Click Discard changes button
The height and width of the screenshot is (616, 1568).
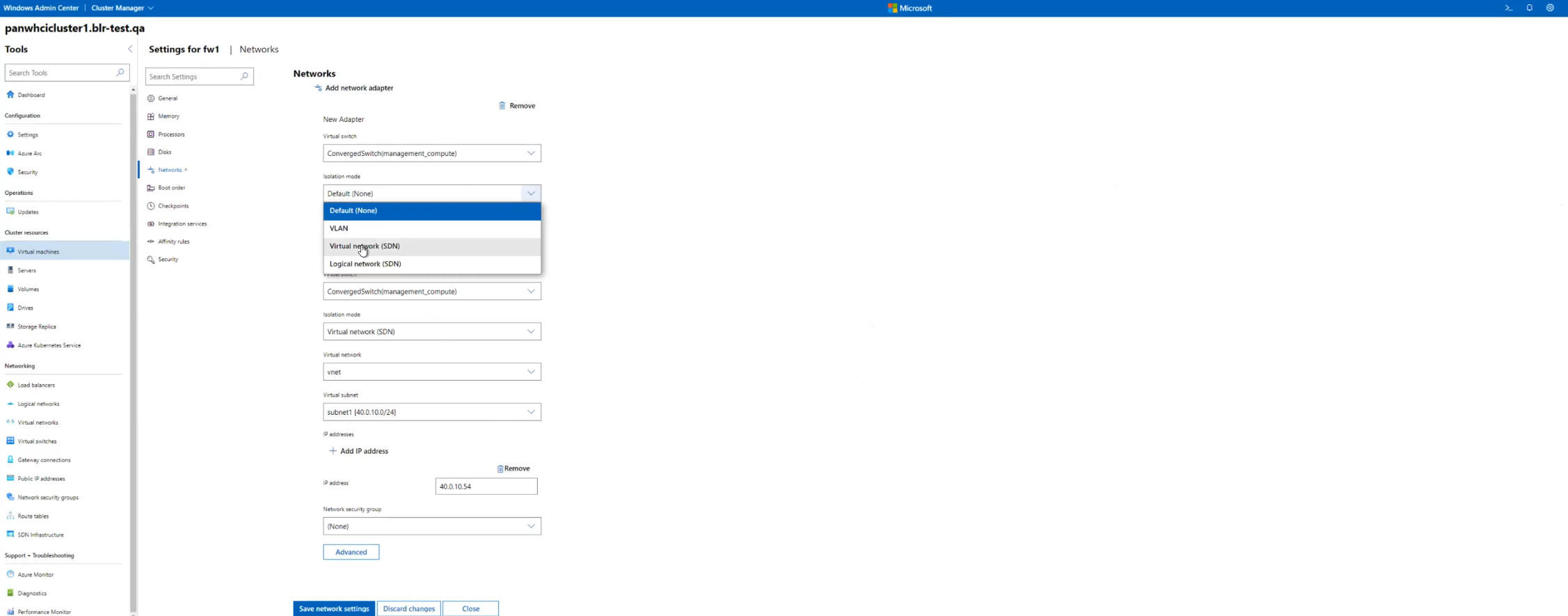(x=409, y=609)
